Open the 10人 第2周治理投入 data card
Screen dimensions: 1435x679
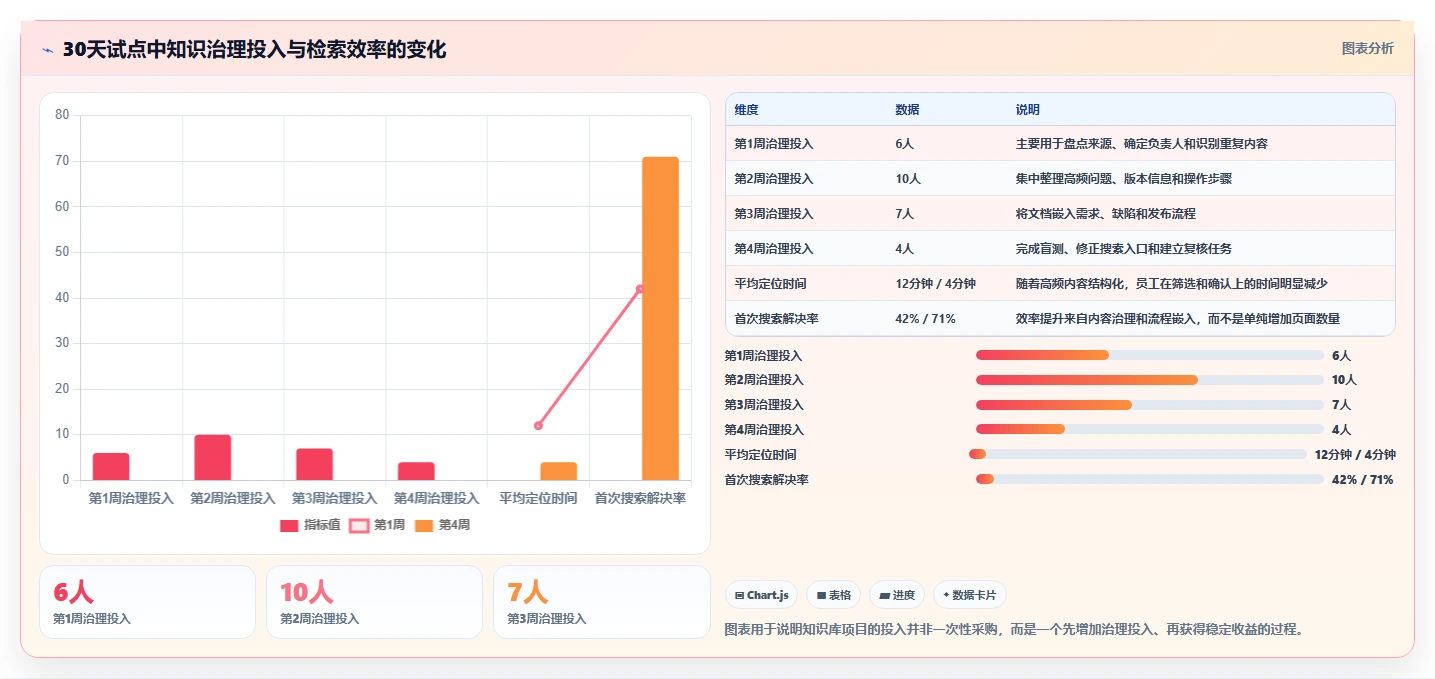click(375, 602)
